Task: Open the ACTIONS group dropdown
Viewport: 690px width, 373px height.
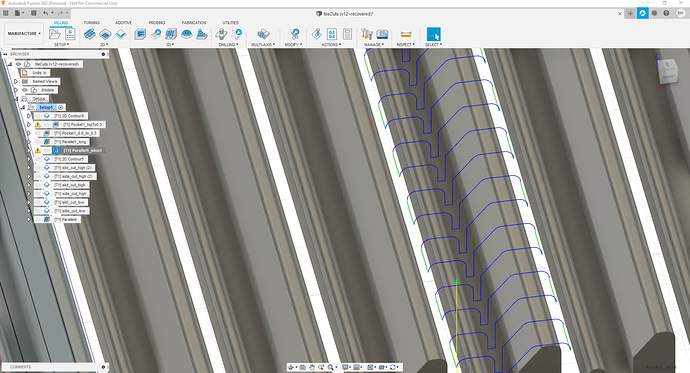Action: (x=331, y=44)
